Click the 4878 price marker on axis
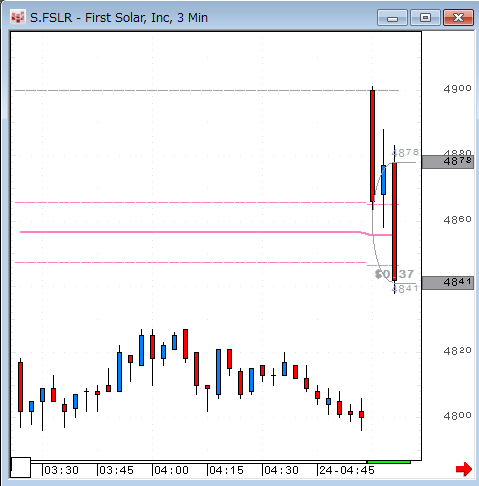Screen dimensions: 479x486 [x=448, y=162]
